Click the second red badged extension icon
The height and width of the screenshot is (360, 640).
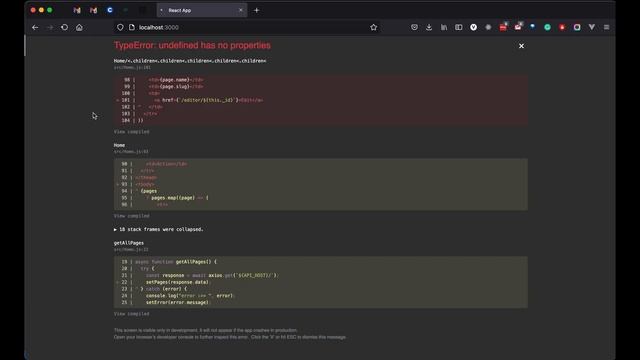point(518,27)
